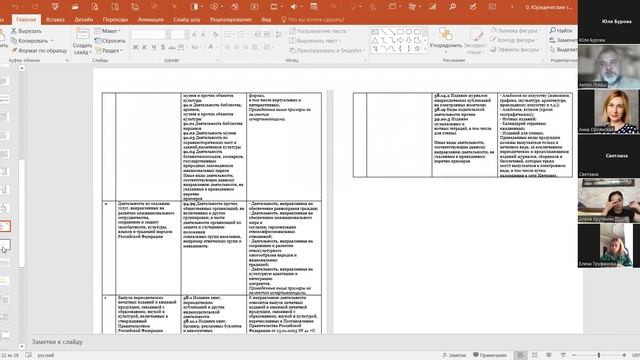Open the Section (Раздел) dropdown
The height and width of the screenshot is (360, 640).
(x=109, y=51)
